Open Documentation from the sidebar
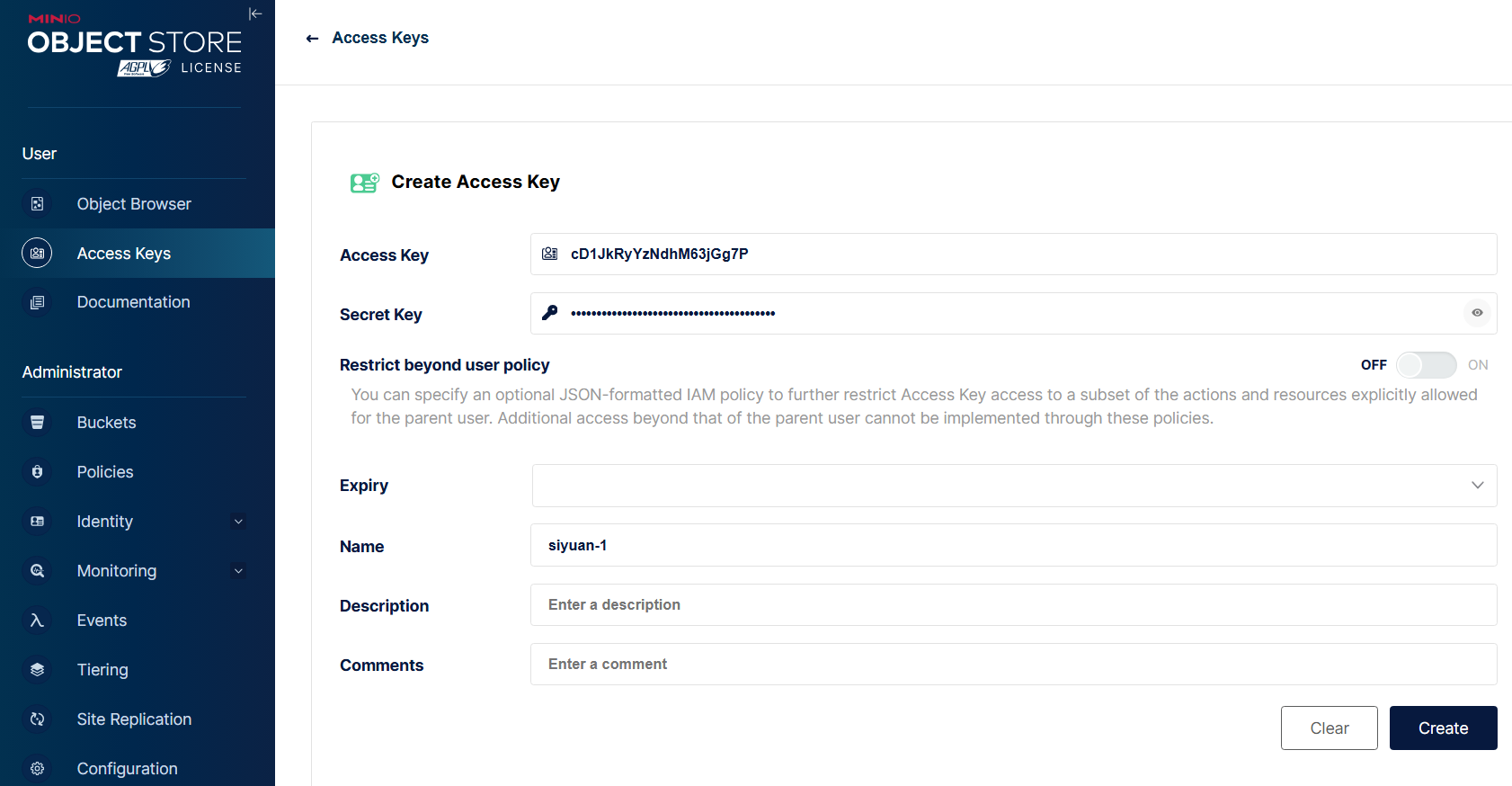1512x786 pixels. pyautogui.click(x=133, y=302)
